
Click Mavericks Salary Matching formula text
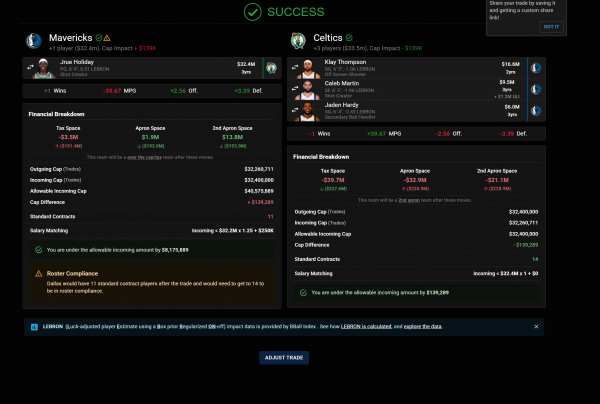coord(233,231)
